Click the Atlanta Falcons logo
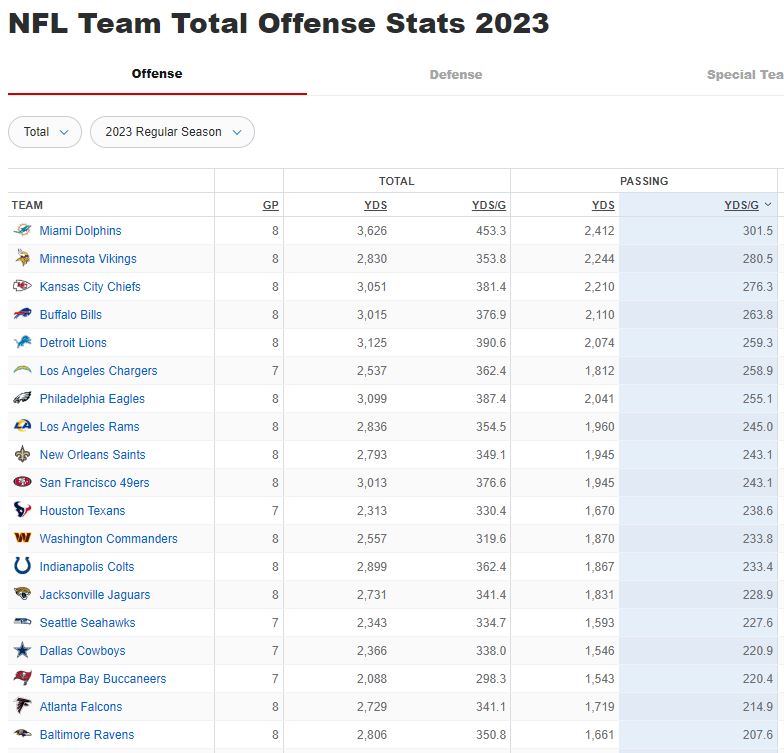Screen dimensions: 784x753 pos(22,706)
